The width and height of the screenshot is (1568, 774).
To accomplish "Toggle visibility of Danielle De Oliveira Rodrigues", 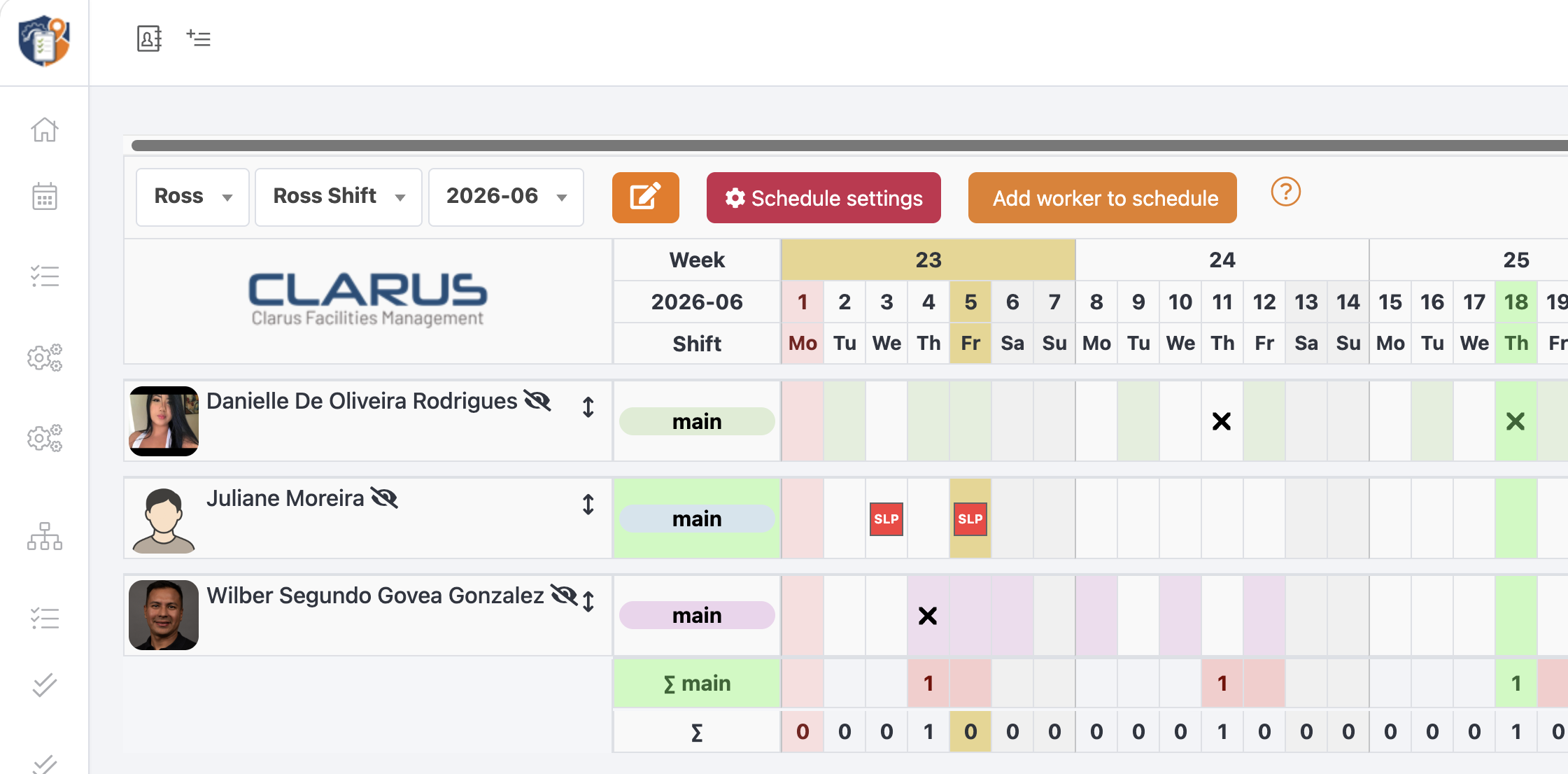I will pyautogui.click(x=537, y=401).
